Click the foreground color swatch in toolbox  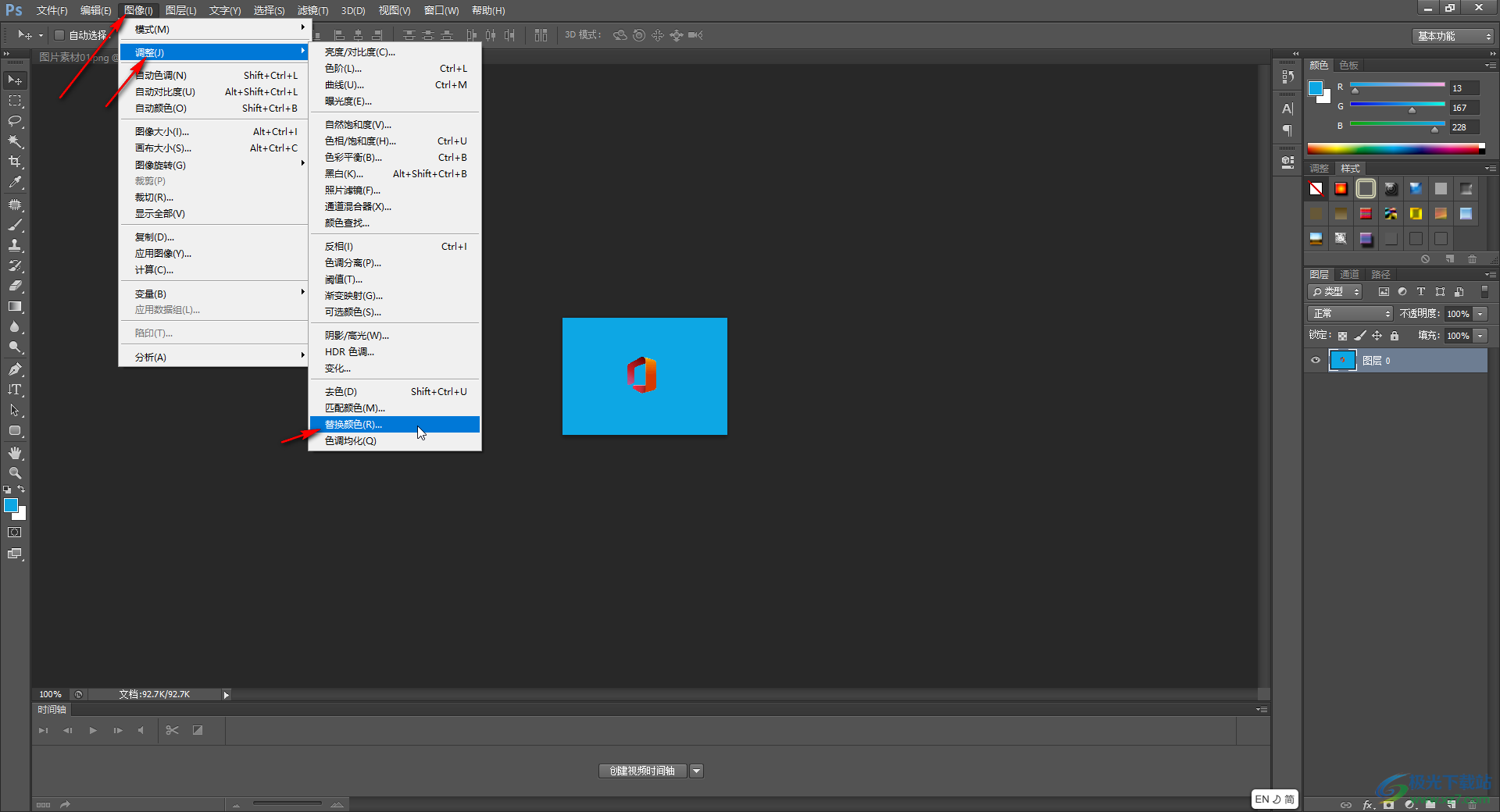point(11,505)
